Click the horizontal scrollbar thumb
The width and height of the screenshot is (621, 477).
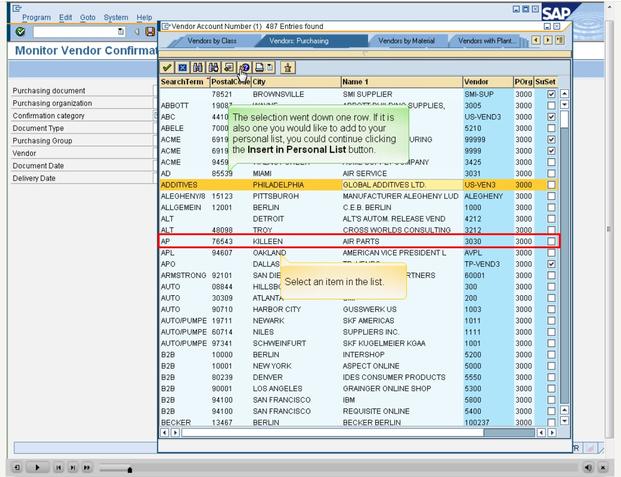(x=332, y=433)
